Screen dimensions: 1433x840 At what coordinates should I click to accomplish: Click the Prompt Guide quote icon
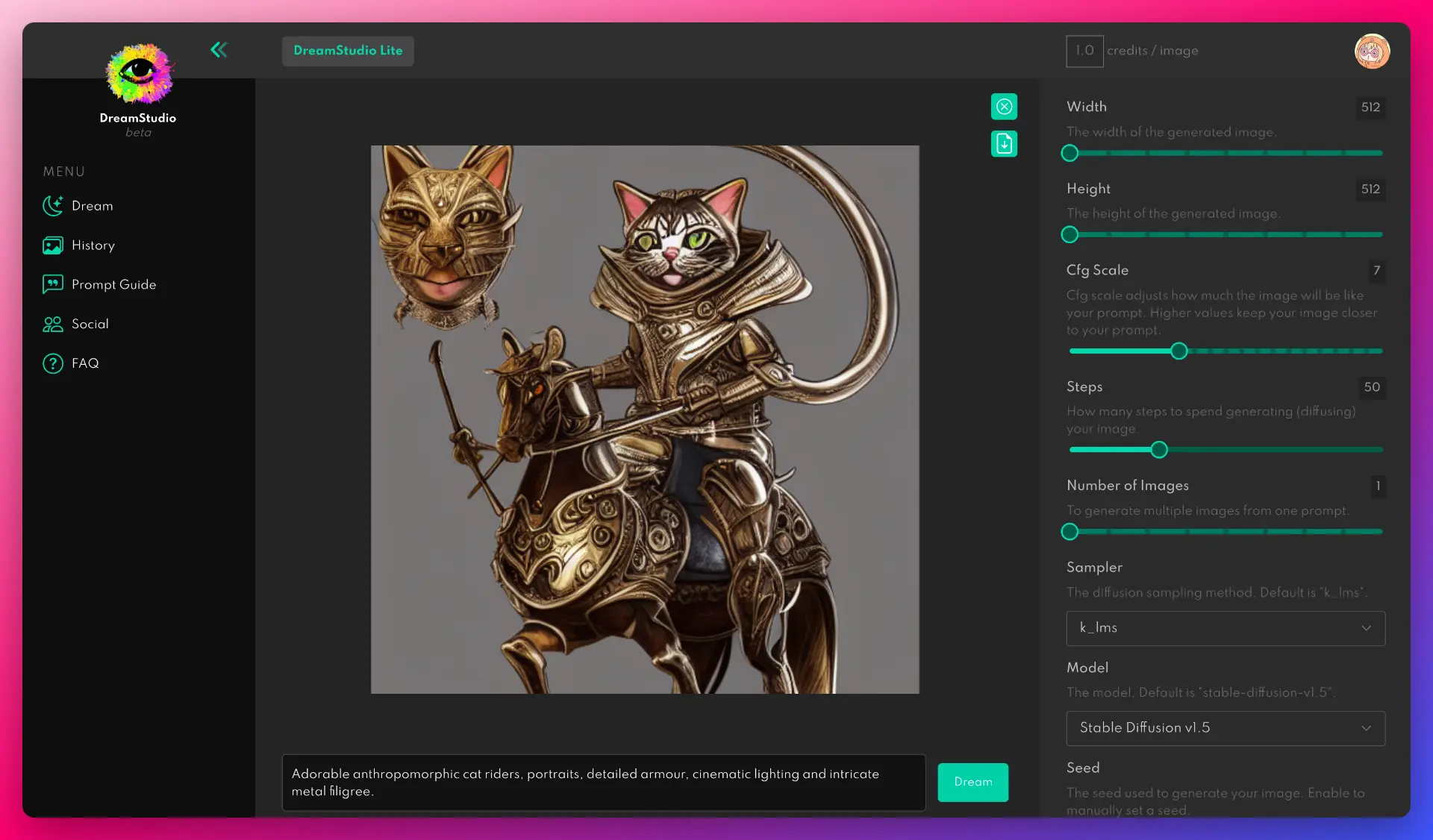click(x=52, y=284)
